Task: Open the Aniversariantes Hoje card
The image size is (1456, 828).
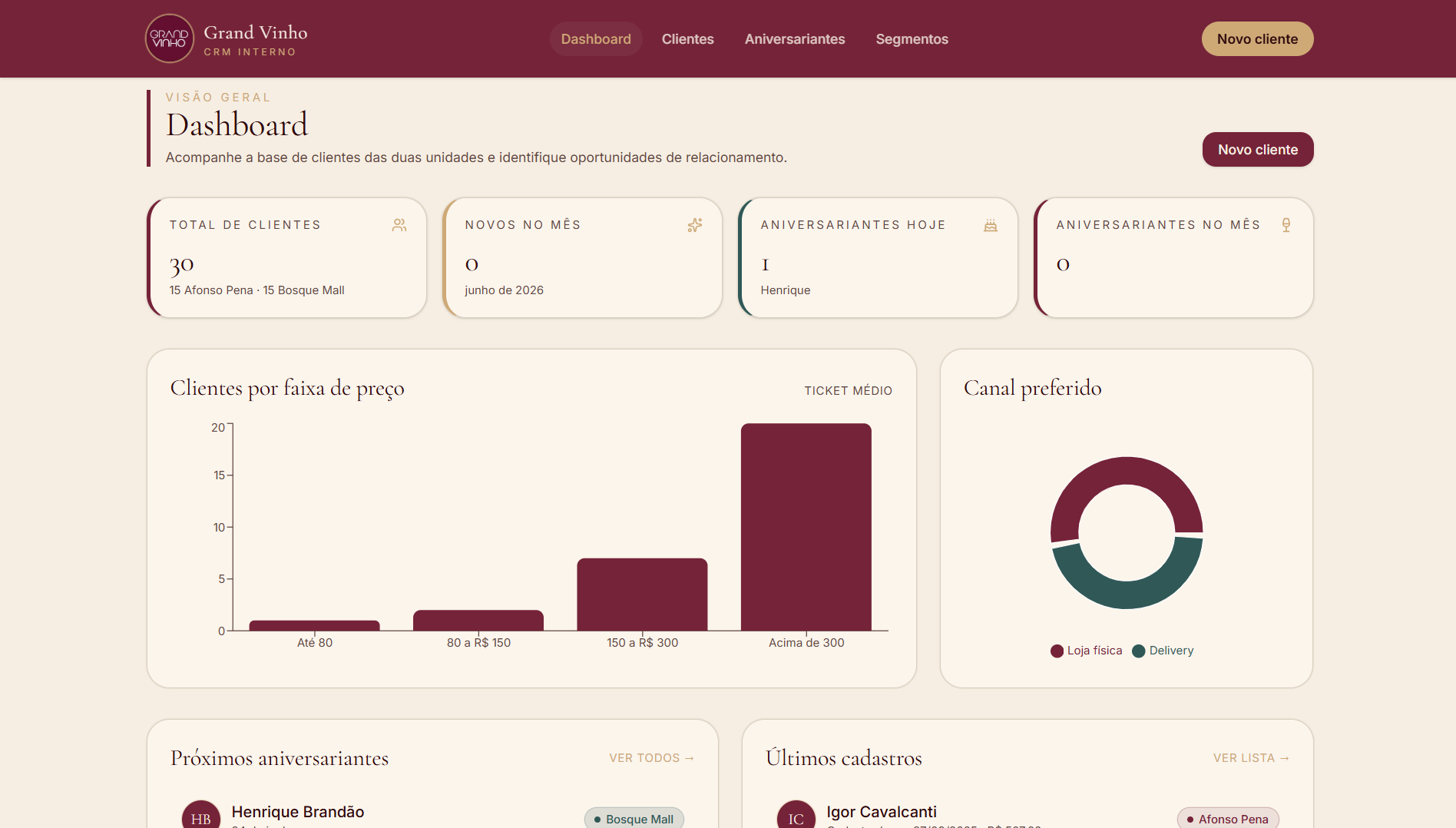Action: pyautogui.click(x=878, y=258)
